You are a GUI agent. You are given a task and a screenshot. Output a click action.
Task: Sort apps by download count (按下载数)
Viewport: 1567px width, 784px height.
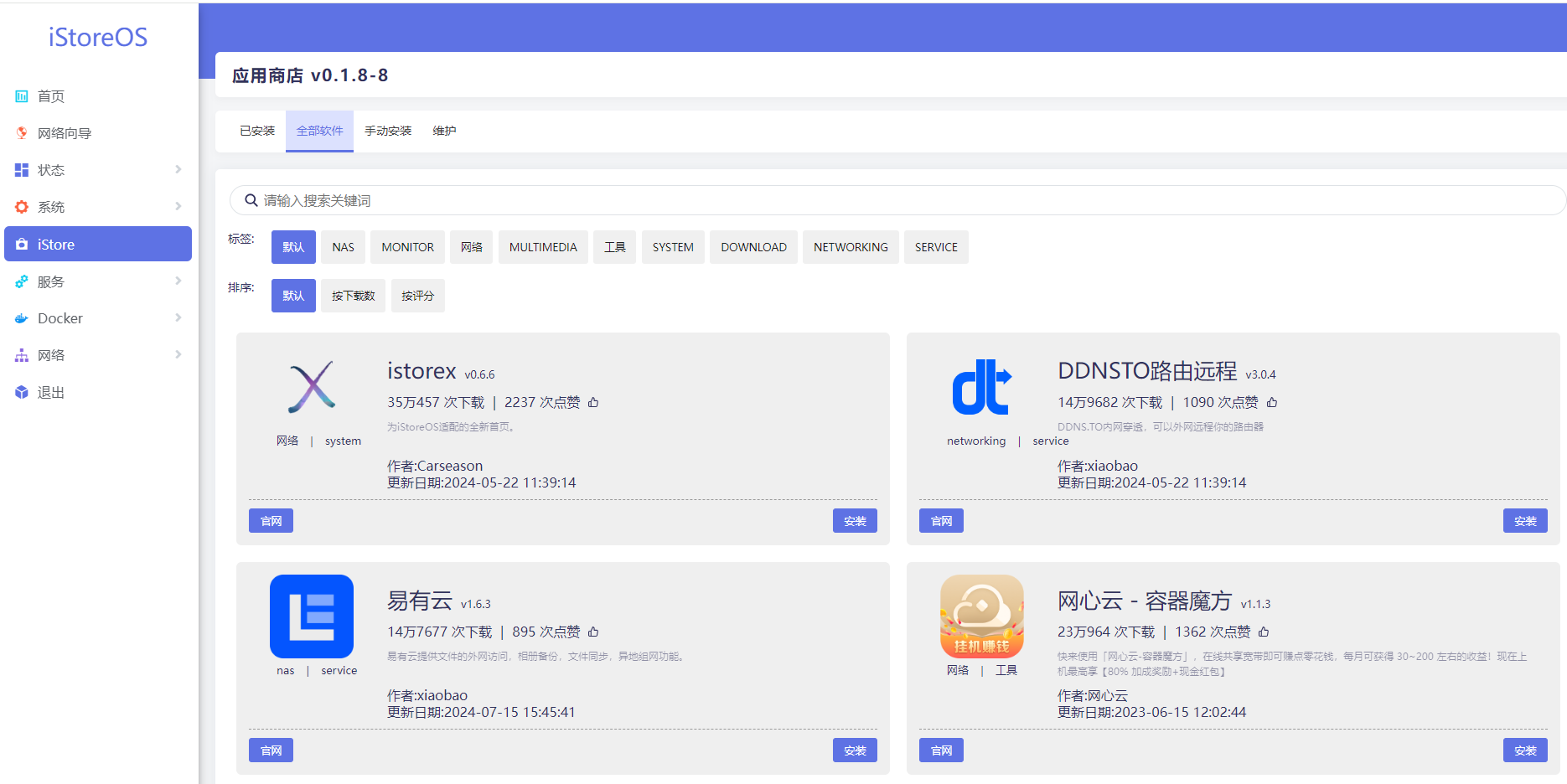(x=353, y=296)
